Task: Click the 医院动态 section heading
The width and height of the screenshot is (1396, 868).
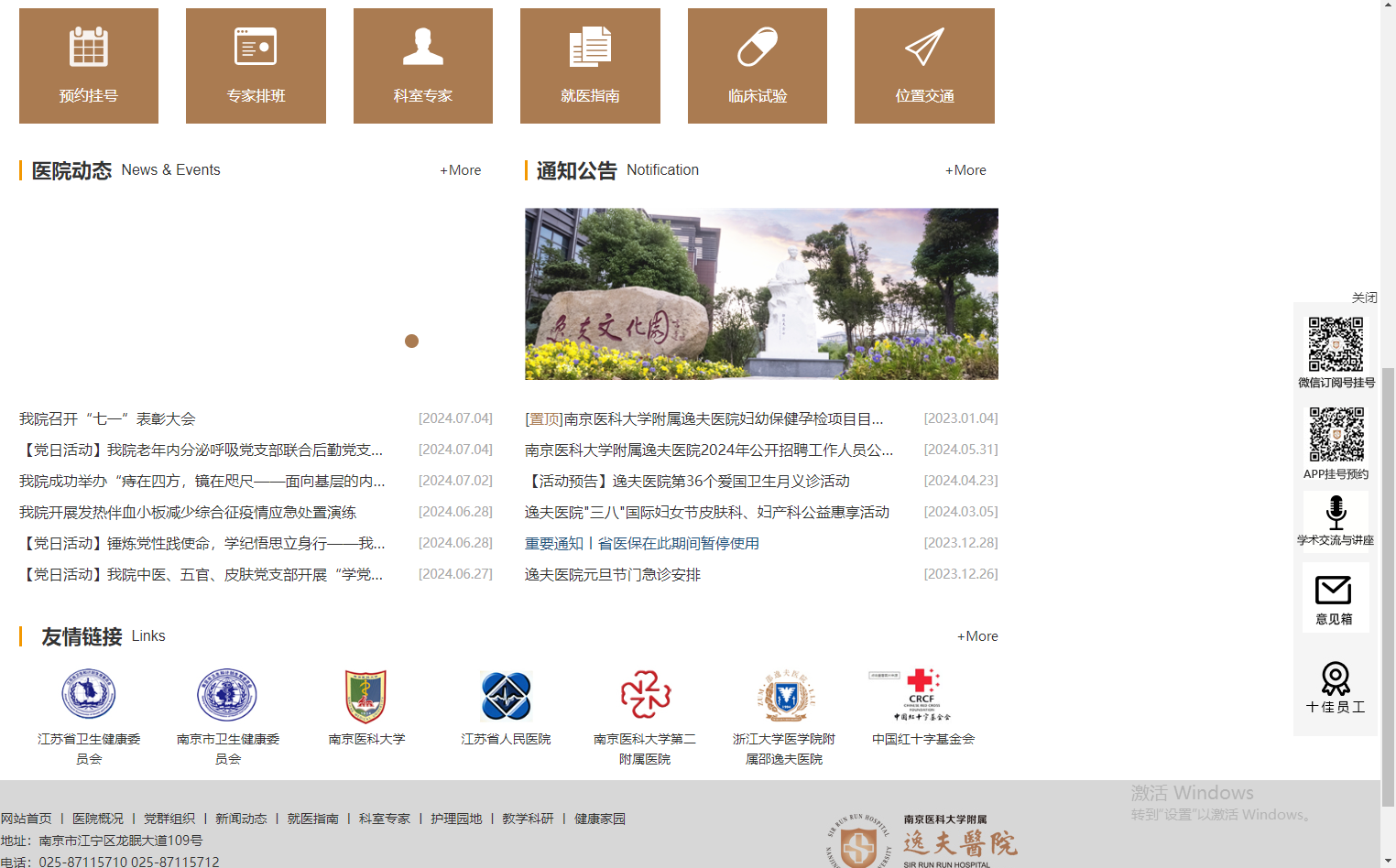Action: click(x=71, y=170)
